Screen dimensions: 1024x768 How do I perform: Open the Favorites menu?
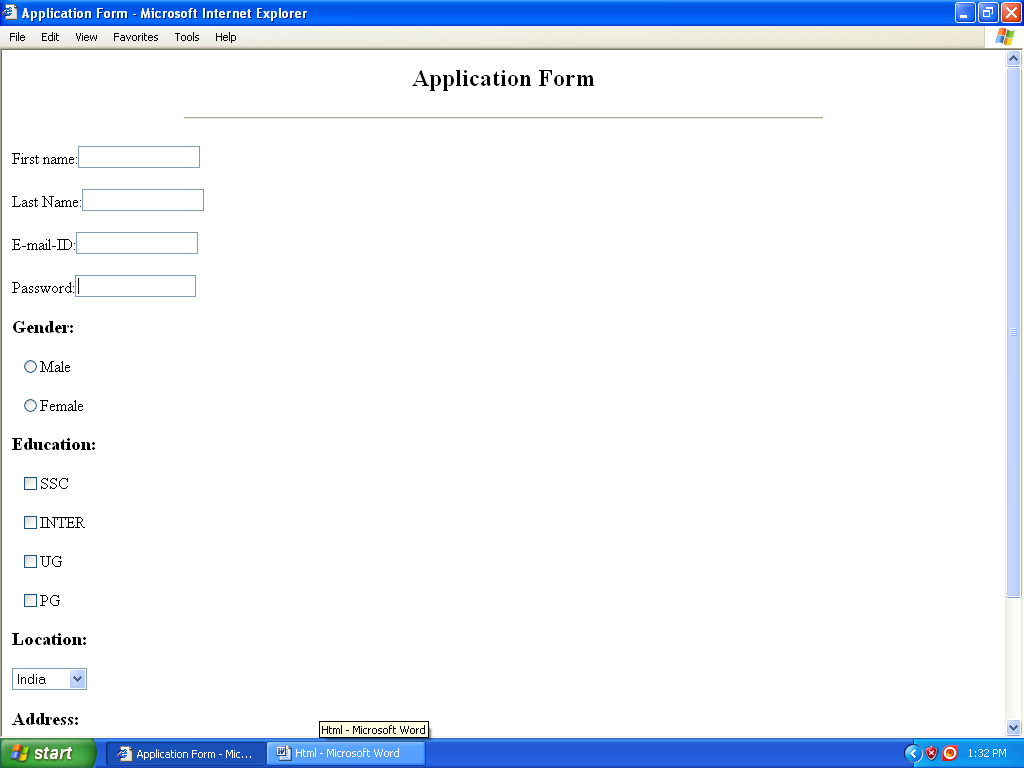point(135,37)
